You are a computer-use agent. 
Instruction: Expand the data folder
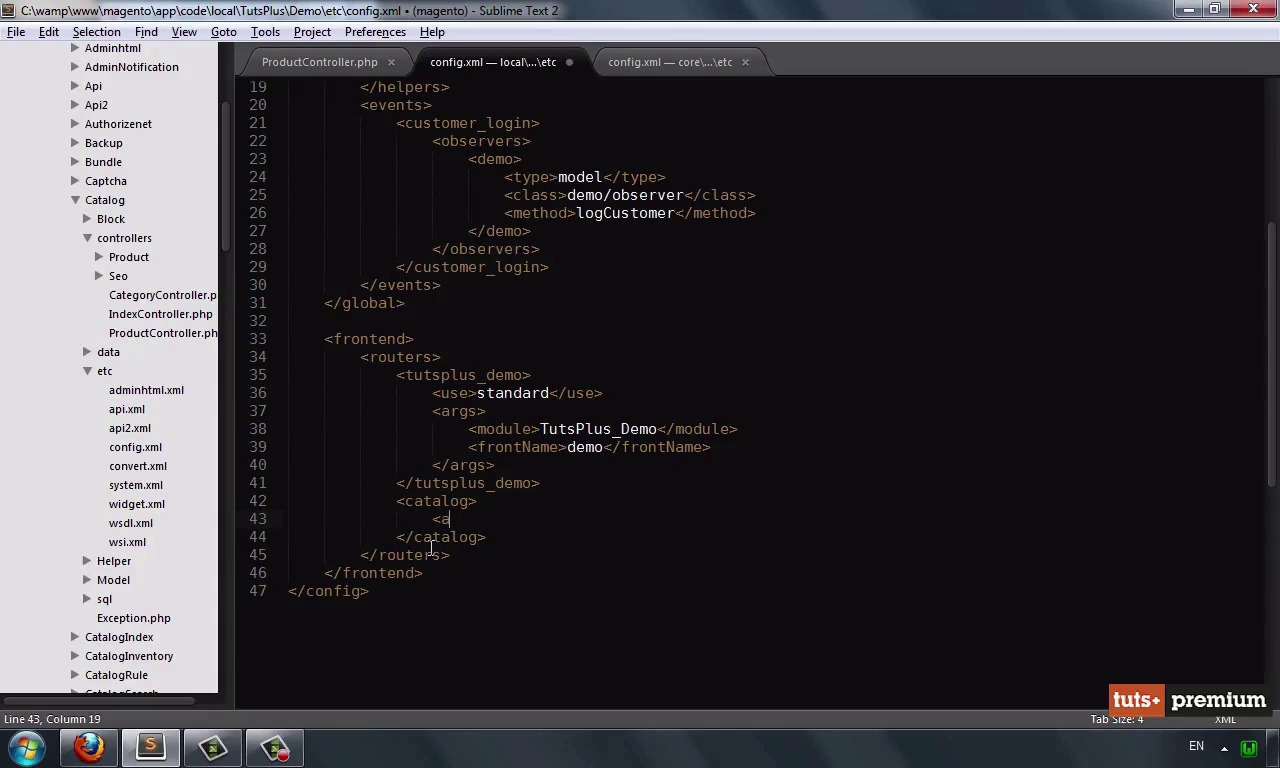[87, 352]
